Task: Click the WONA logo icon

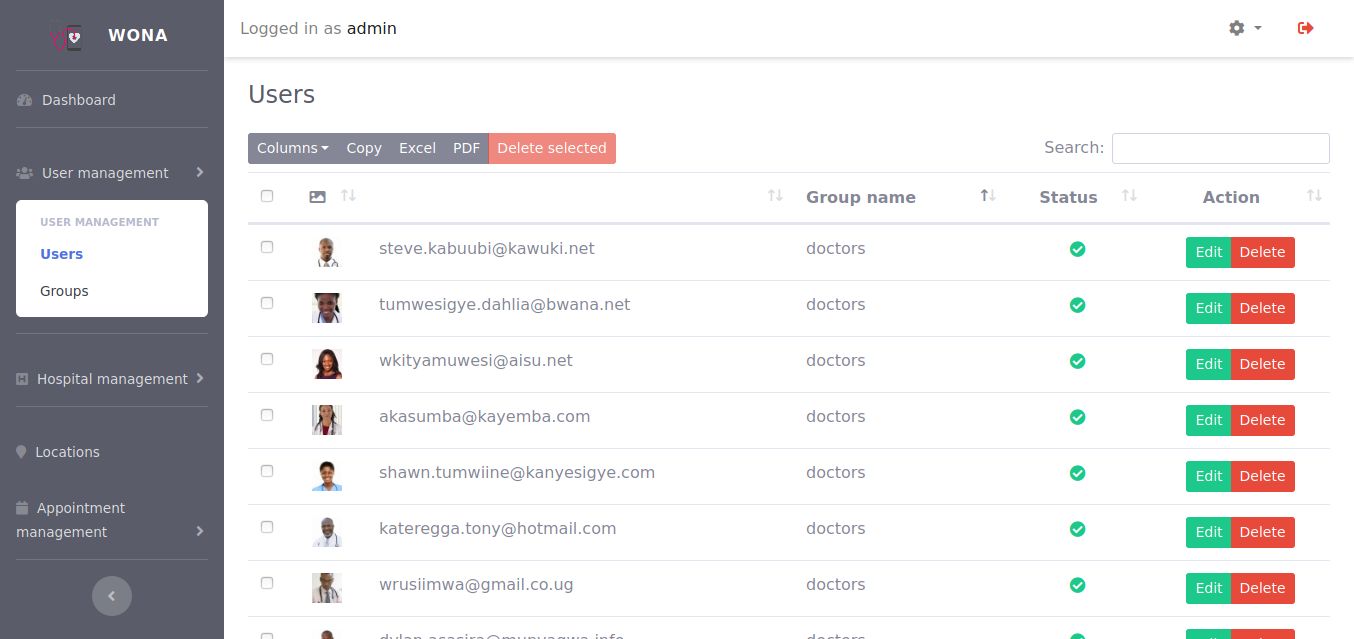Action: pos(67,36)
